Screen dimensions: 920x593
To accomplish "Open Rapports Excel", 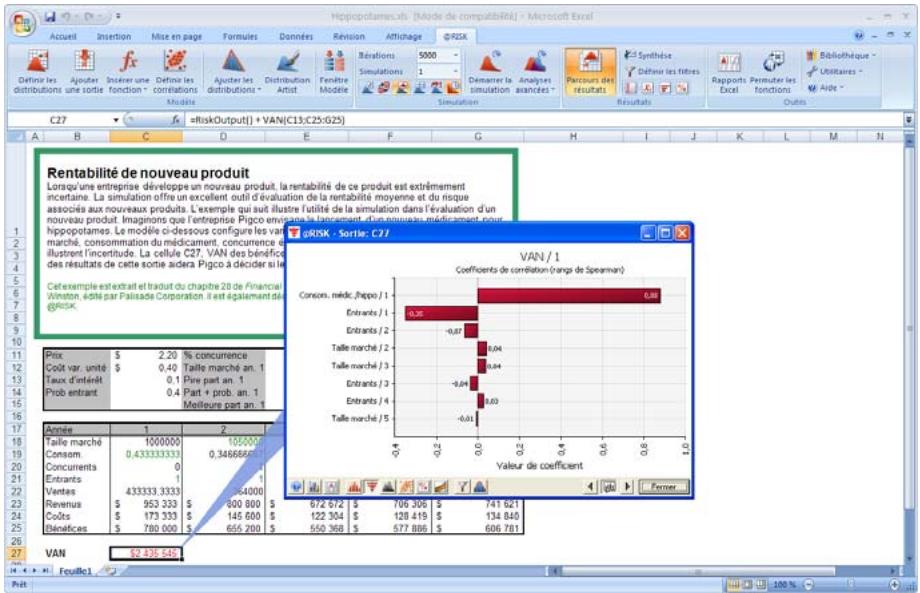I will (x=729, y=68).
